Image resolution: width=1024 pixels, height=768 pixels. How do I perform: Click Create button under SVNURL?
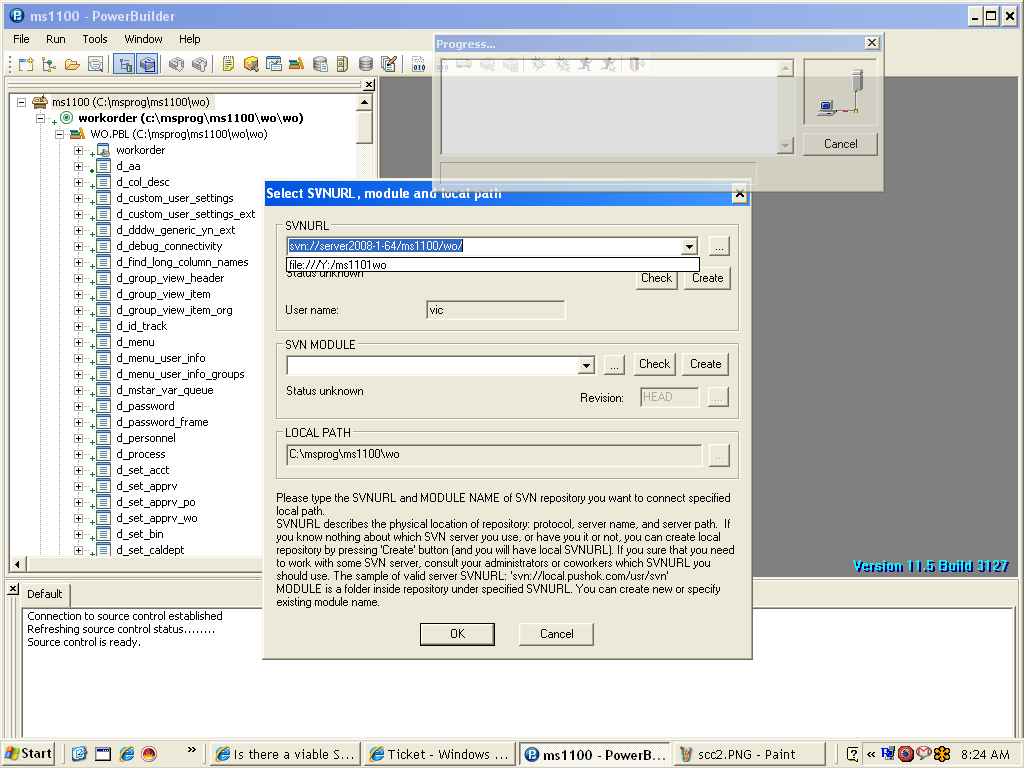pyautogui.click(x=707, y=278)
